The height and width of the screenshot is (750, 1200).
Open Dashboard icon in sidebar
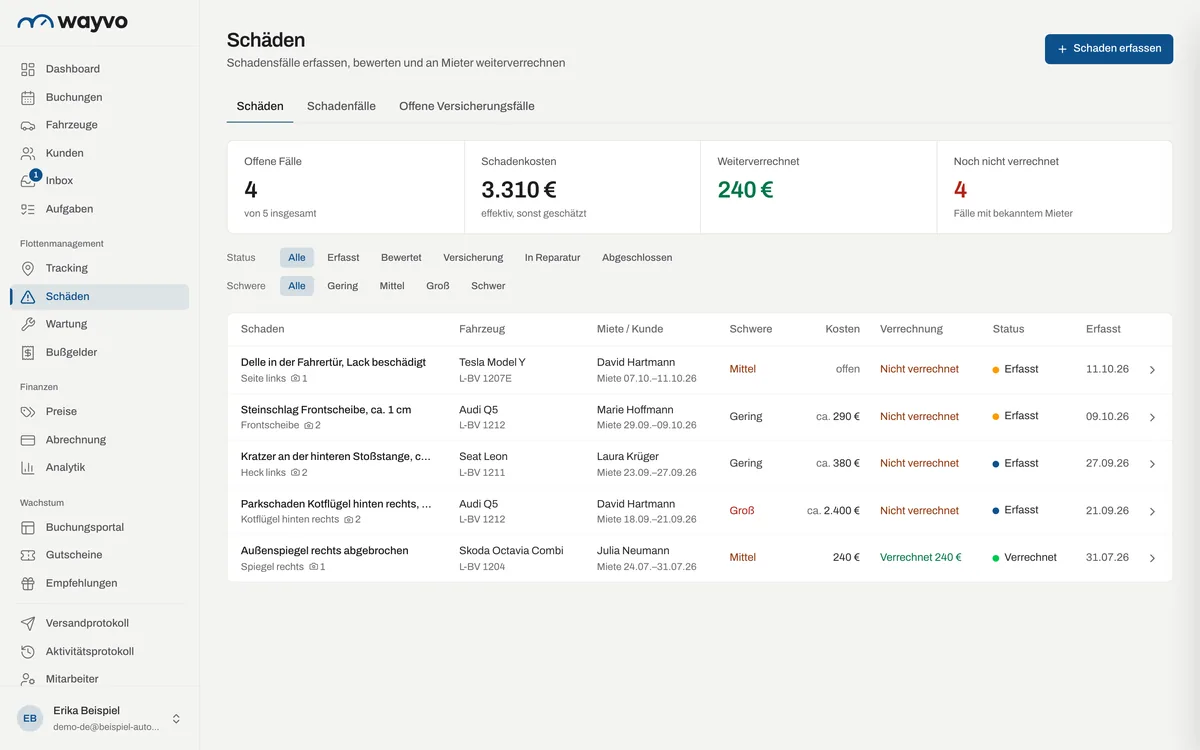pyautogui.click(x=28, y=69)
